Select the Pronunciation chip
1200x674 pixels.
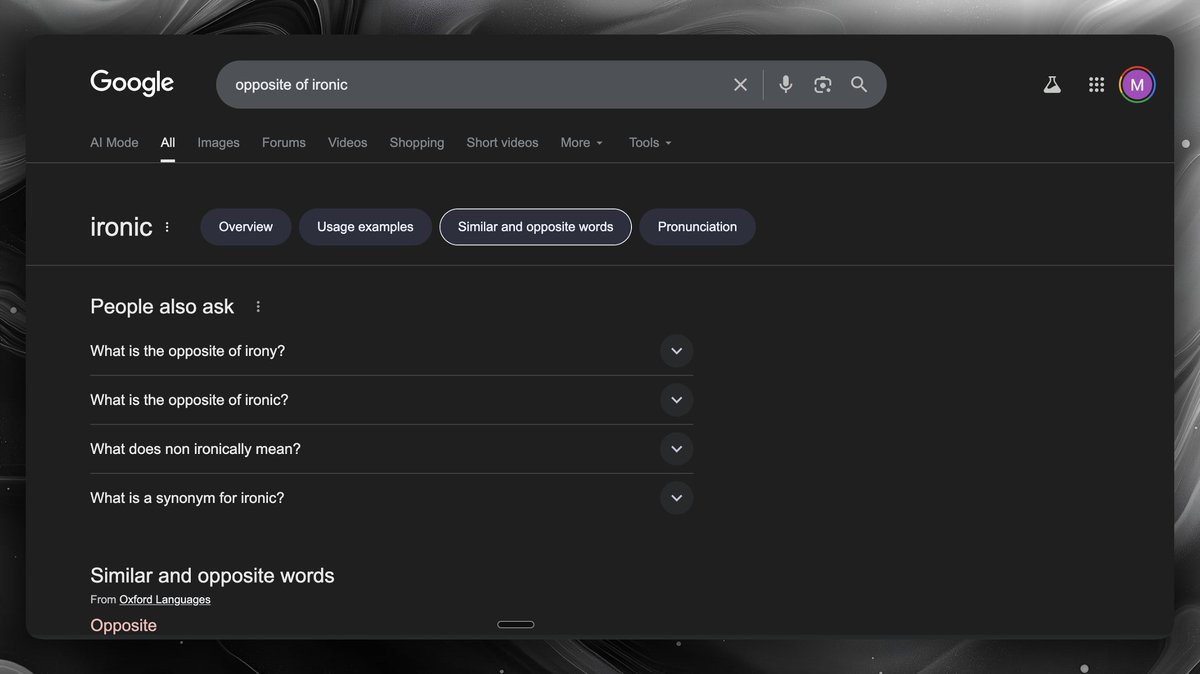click(697, 227)
